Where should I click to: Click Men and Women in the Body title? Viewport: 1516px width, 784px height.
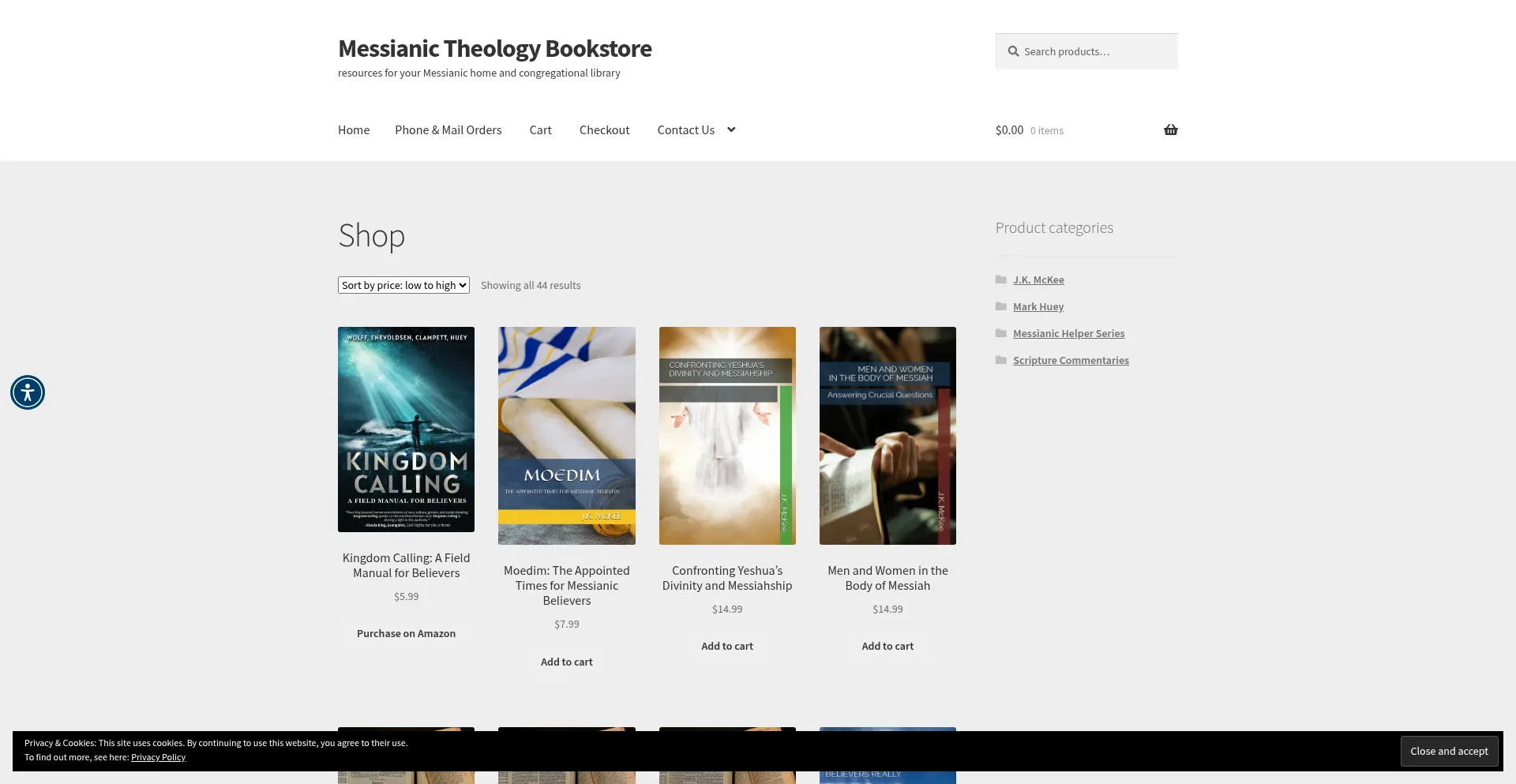[887, 578]
